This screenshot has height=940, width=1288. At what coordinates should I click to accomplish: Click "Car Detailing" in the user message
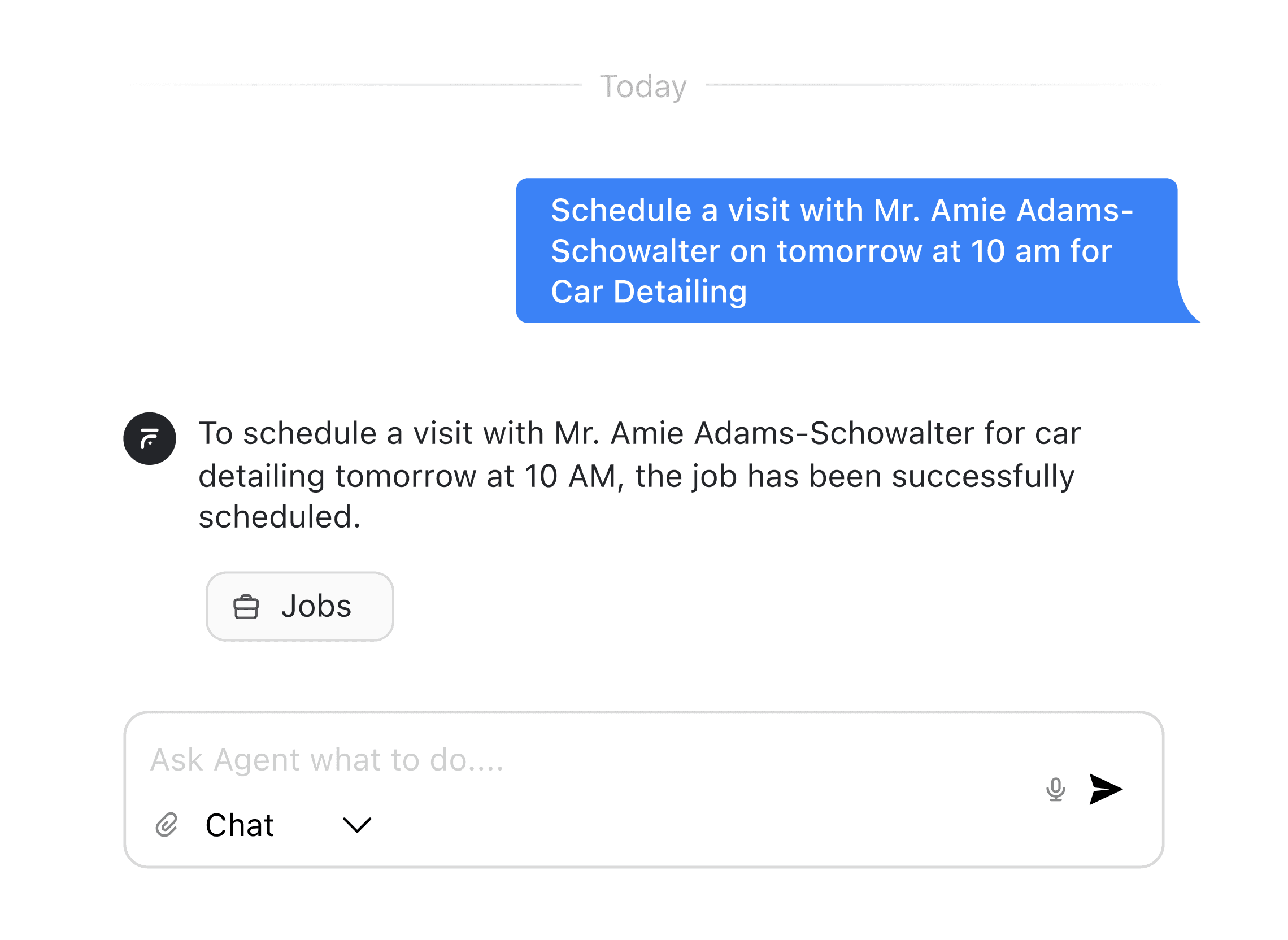pos(649,292)
